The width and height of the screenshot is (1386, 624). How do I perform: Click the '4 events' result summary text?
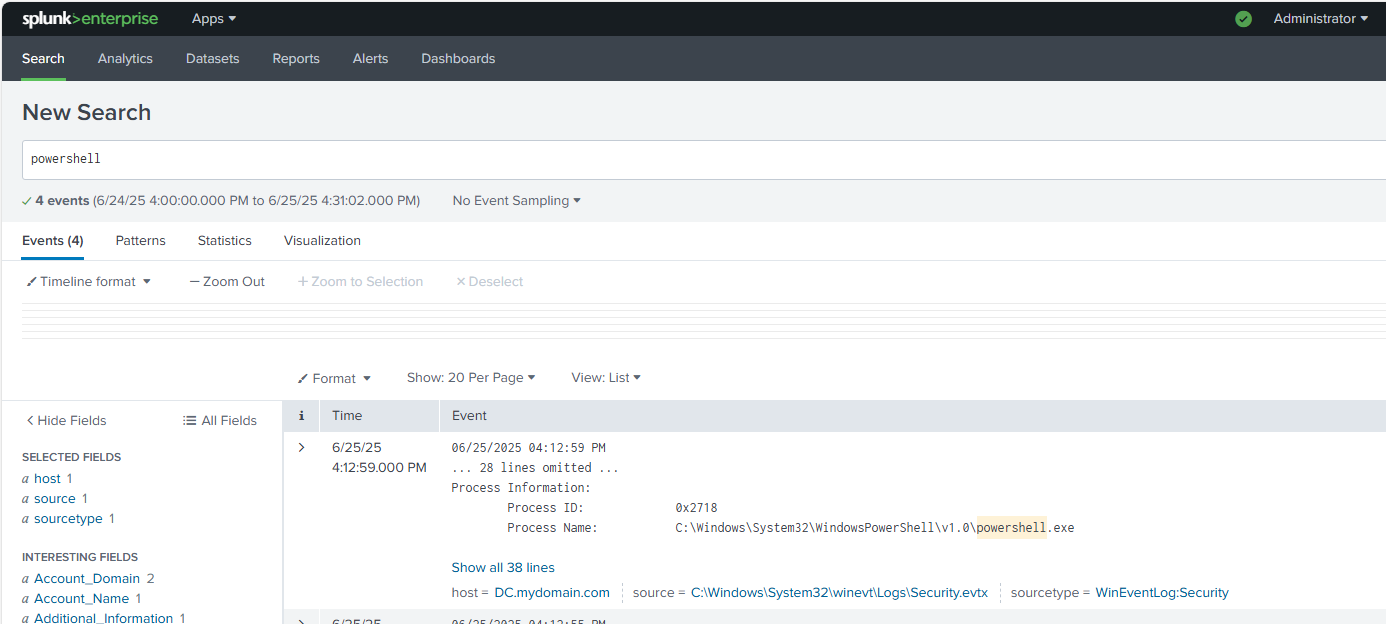click(x=62, y=201)
